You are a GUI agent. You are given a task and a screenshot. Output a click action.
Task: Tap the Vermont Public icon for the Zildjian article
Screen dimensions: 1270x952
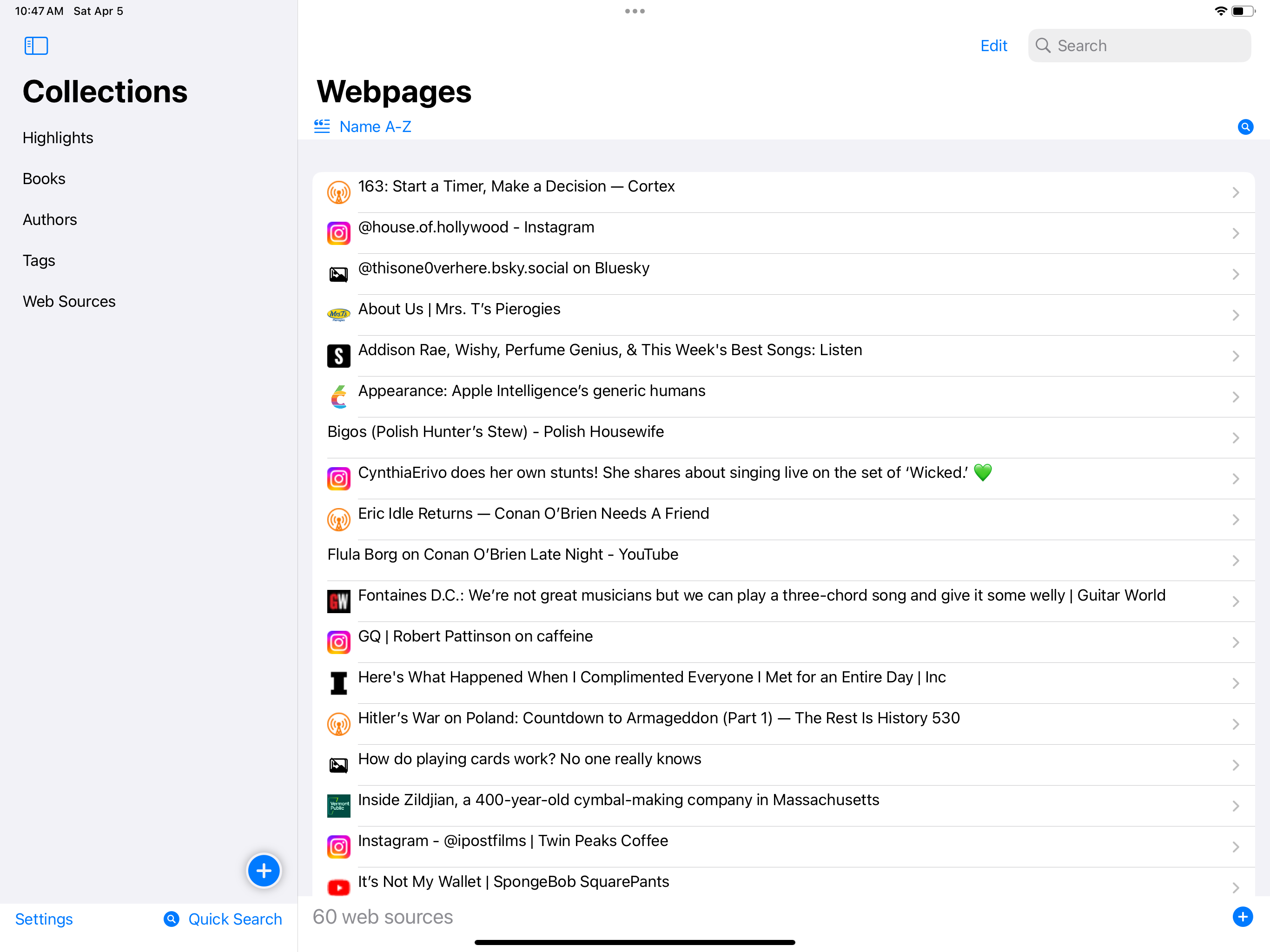point(339,806)
